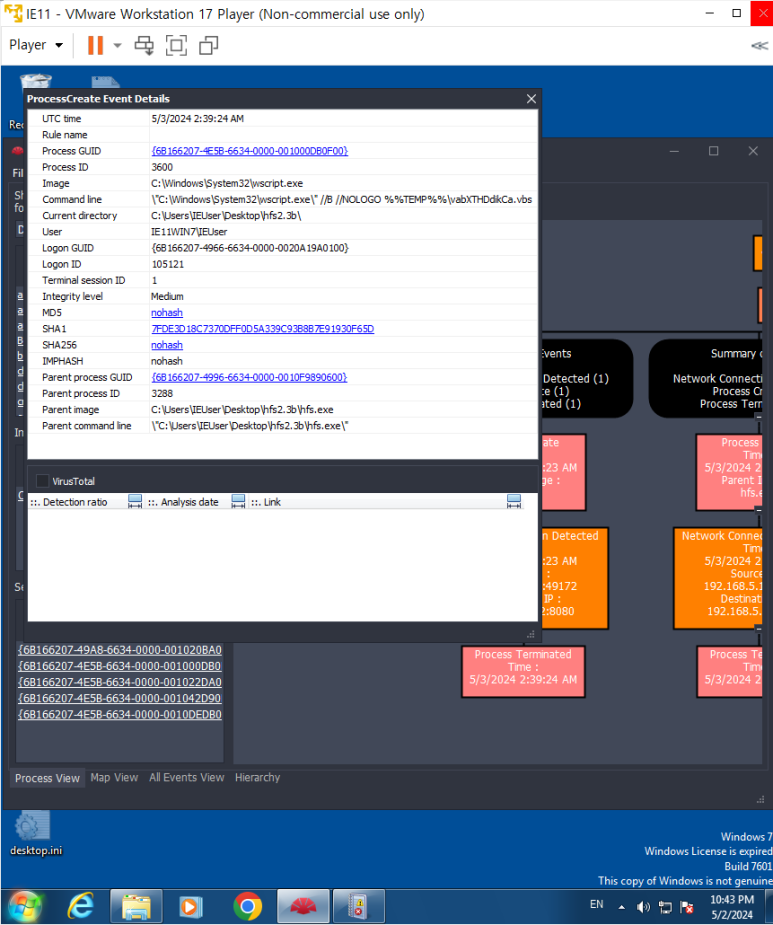Pause the virtual machine

(x=95, y=45)
